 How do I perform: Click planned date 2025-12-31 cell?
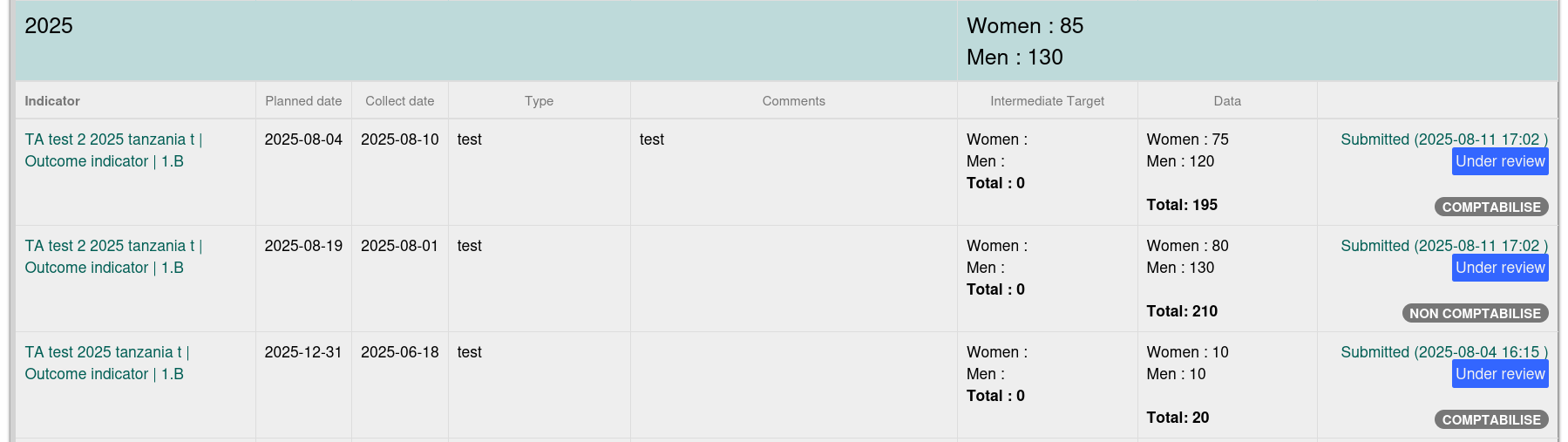[303, 352]
